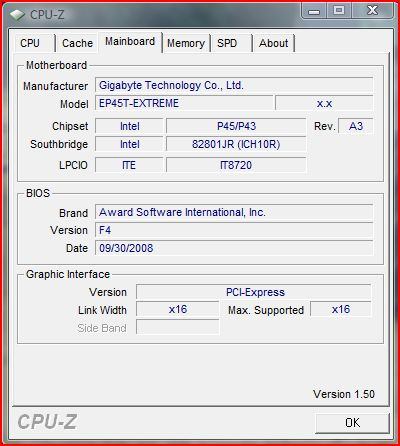Click the CPU-Z title bar icon
Viewport: 400px width, 446px height.
pyautogui.click(x=17, y=14)
